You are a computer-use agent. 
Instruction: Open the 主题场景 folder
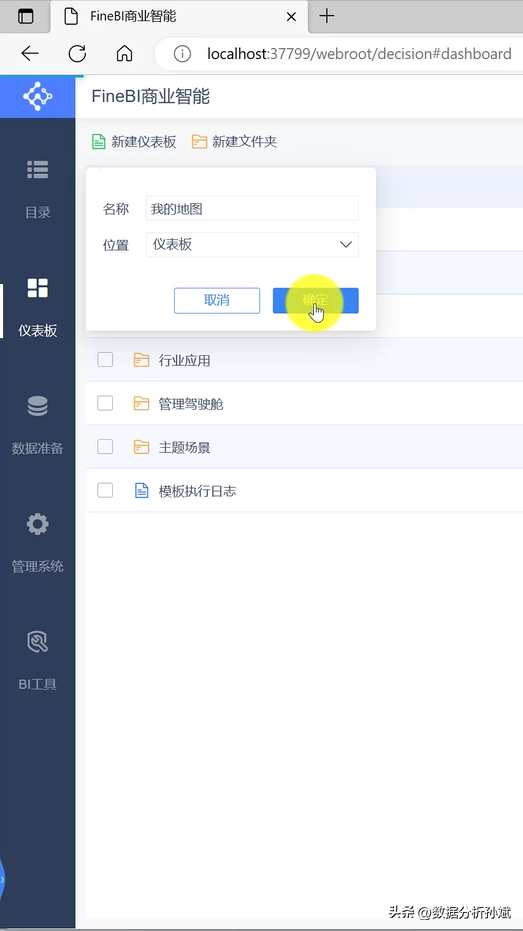(184, 448)
